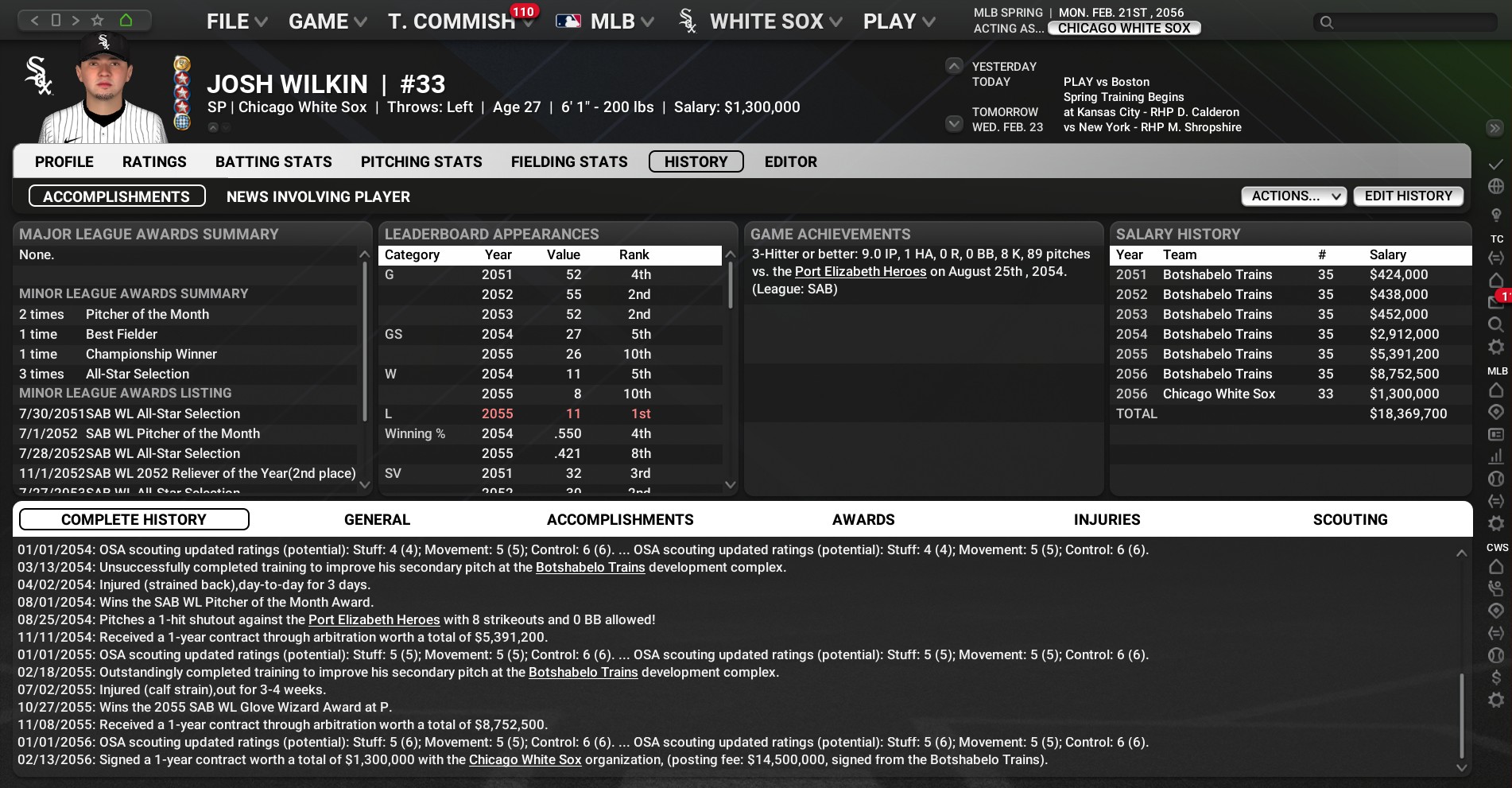Open Botshabelo Trains link in 03/13/2054 entry
Screen dimensions: 1512x788
coord(590,567)
